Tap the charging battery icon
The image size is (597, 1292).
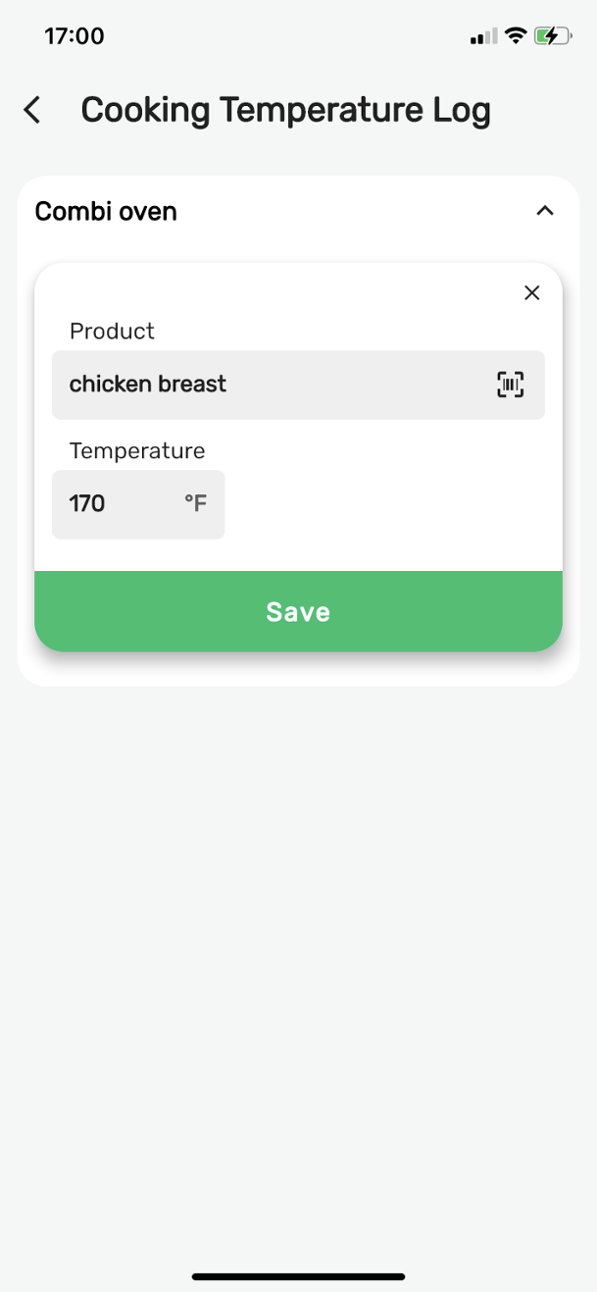tap(550, 34)
